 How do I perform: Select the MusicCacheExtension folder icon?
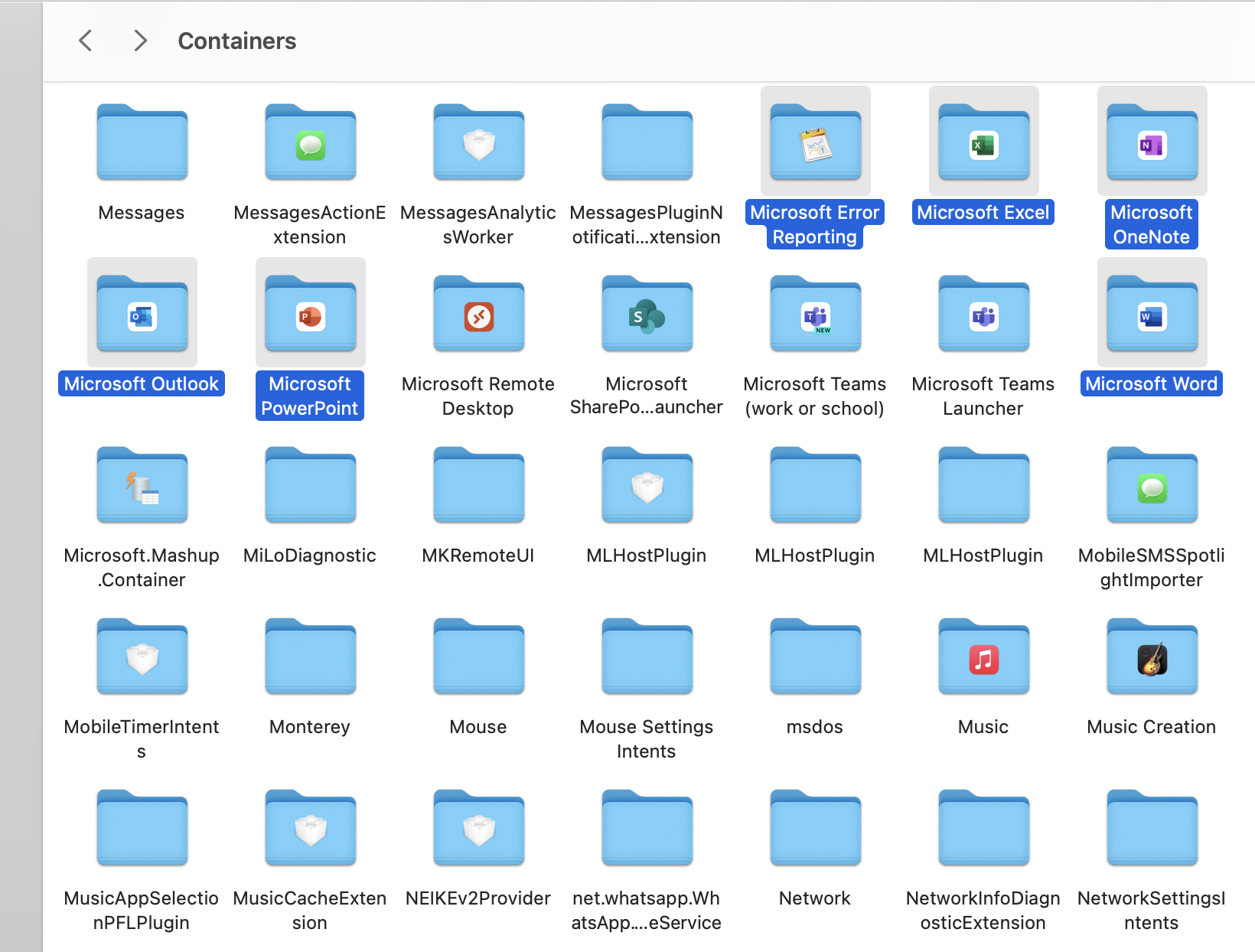tap(311, 827)
